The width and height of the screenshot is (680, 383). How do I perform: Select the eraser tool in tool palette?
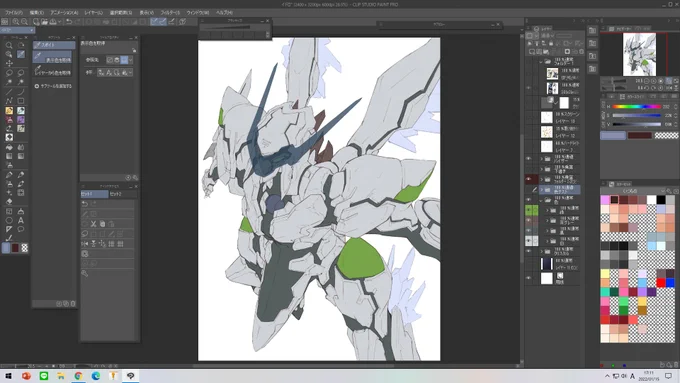[9, 201]
